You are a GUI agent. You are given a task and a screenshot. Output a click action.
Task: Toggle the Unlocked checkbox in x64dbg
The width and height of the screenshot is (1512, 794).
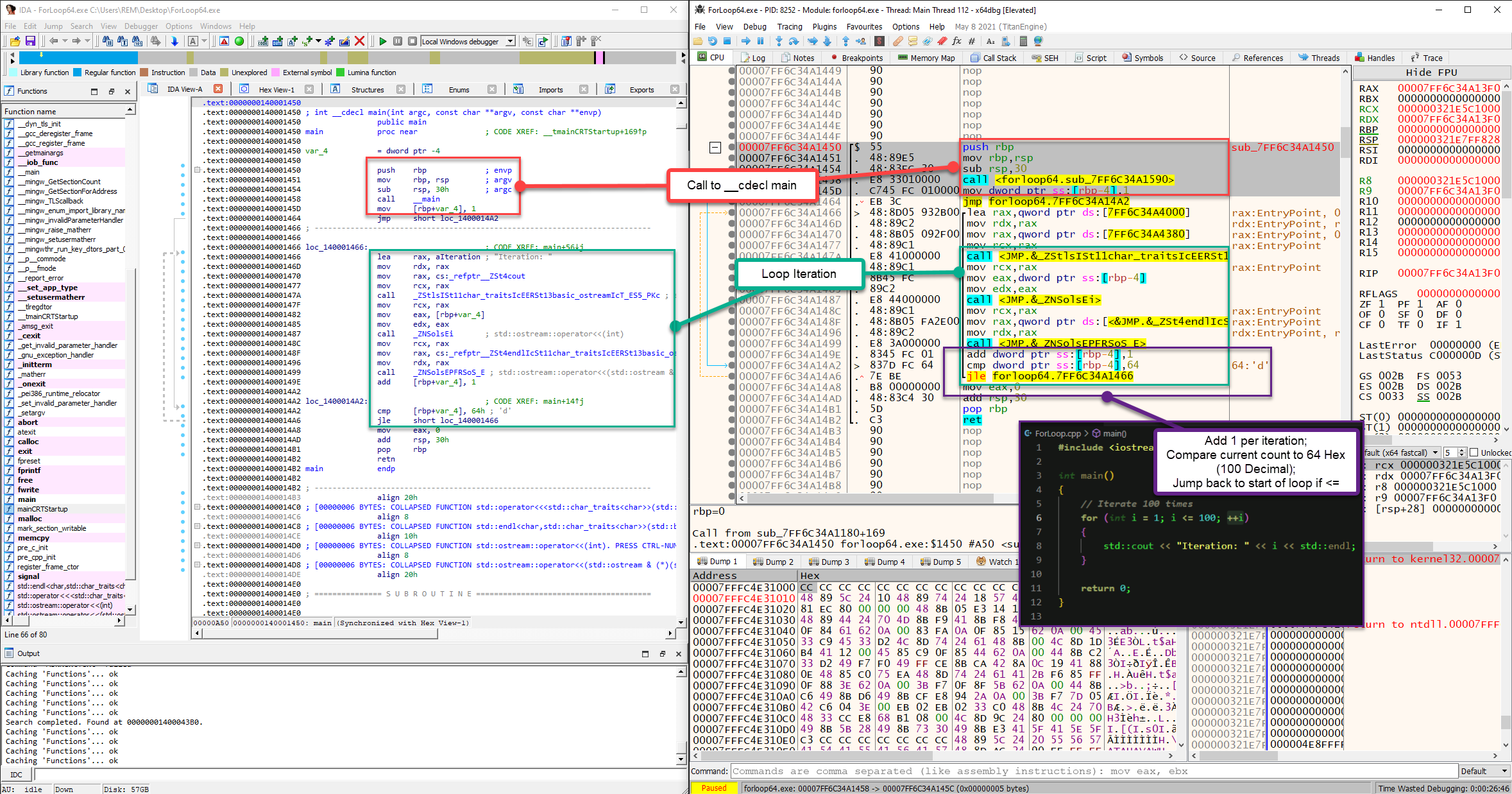tap(1474, 453)
